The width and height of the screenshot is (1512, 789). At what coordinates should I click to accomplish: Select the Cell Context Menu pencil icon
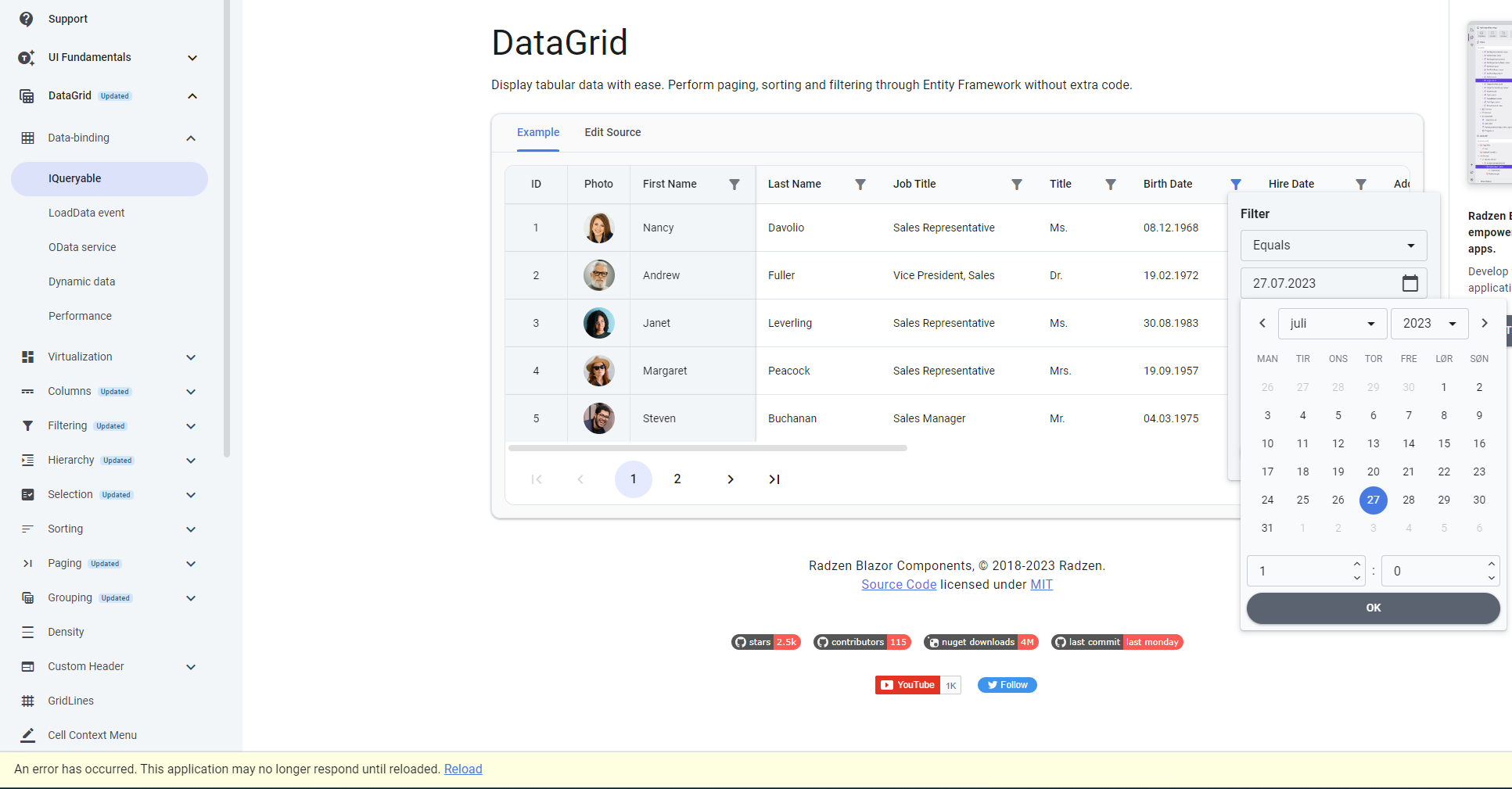(27, 735)
